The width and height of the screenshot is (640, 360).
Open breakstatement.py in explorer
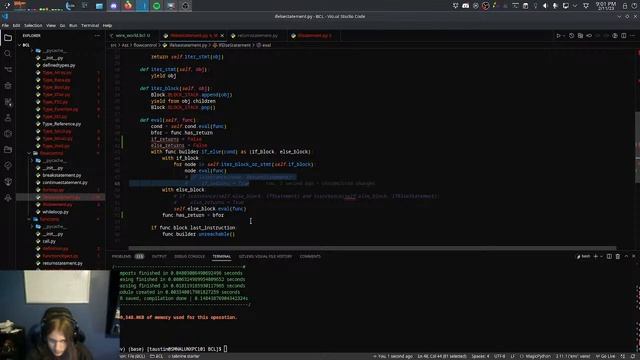pos(62,176)
